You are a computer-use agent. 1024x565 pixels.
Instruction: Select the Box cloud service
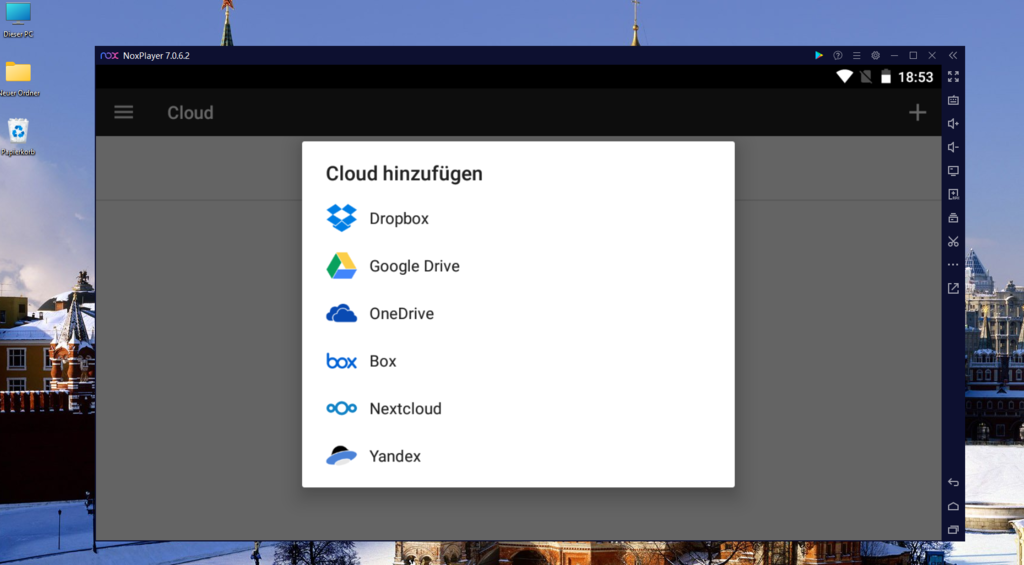click(x=518, y=361)
